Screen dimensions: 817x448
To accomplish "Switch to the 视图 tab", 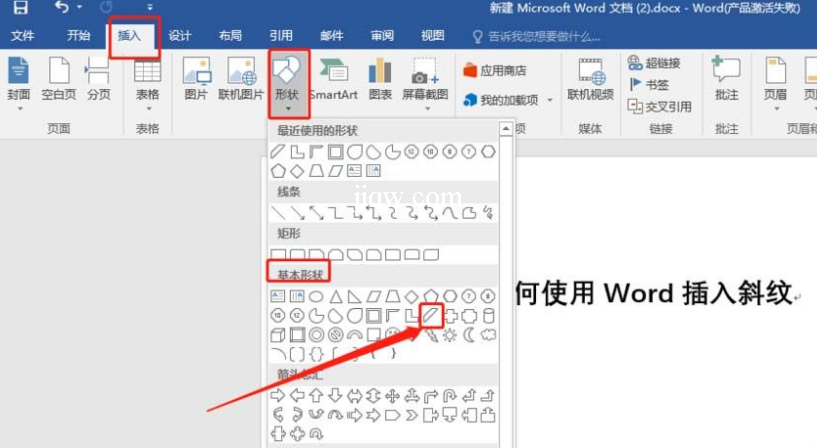I will point(432,35).
